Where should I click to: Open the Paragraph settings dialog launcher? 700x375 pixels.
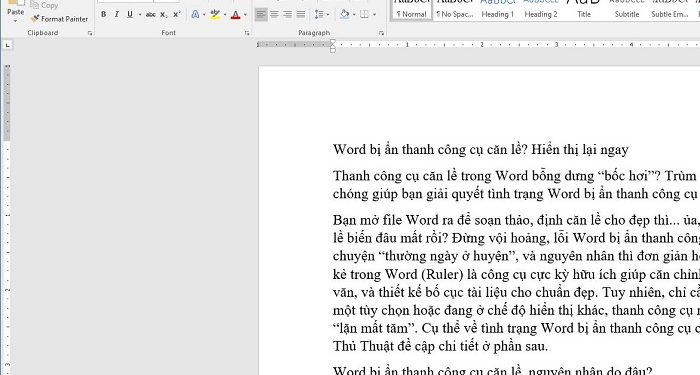pos(381,33)
